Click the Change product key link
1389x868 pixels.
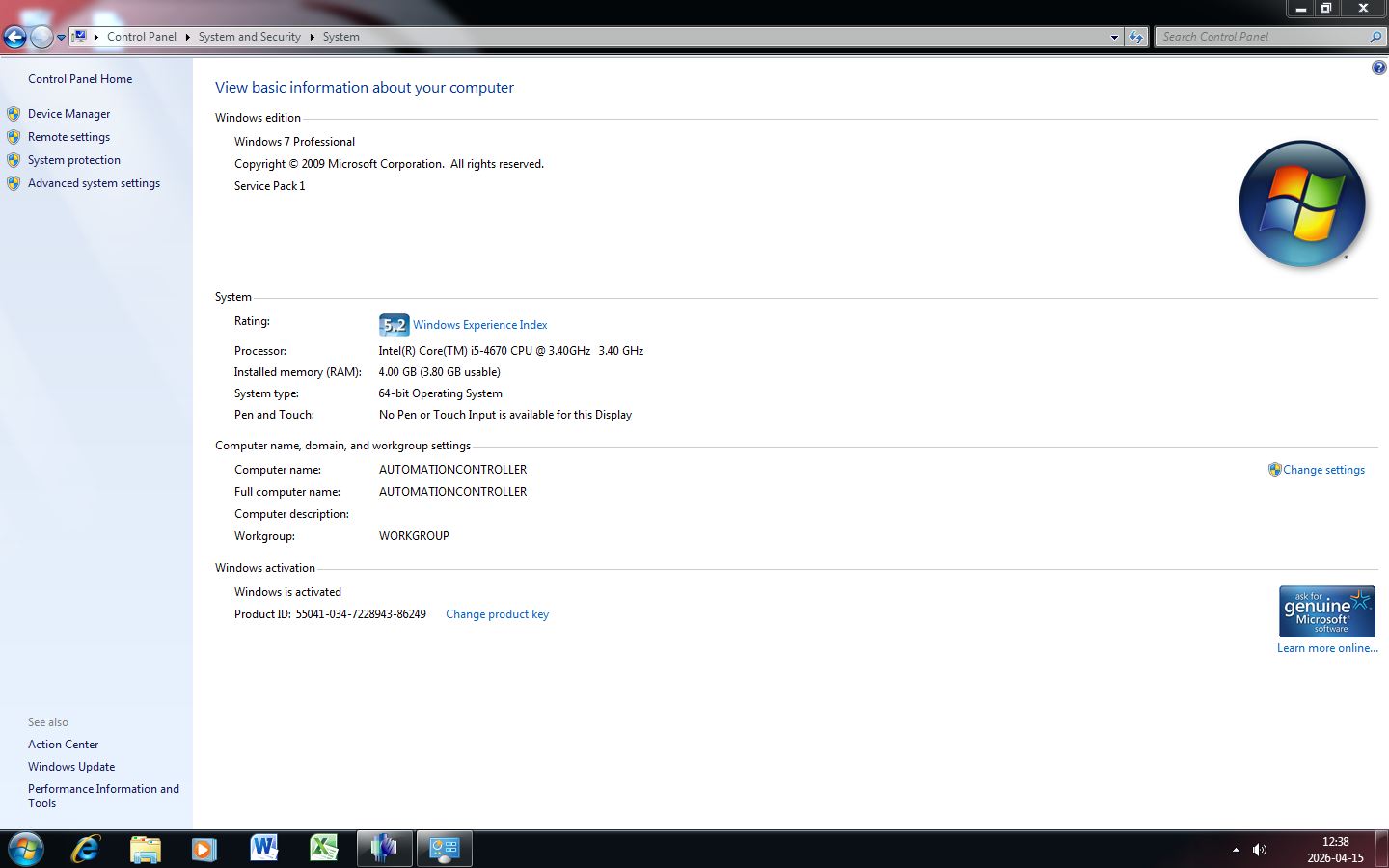click(497, 614)
